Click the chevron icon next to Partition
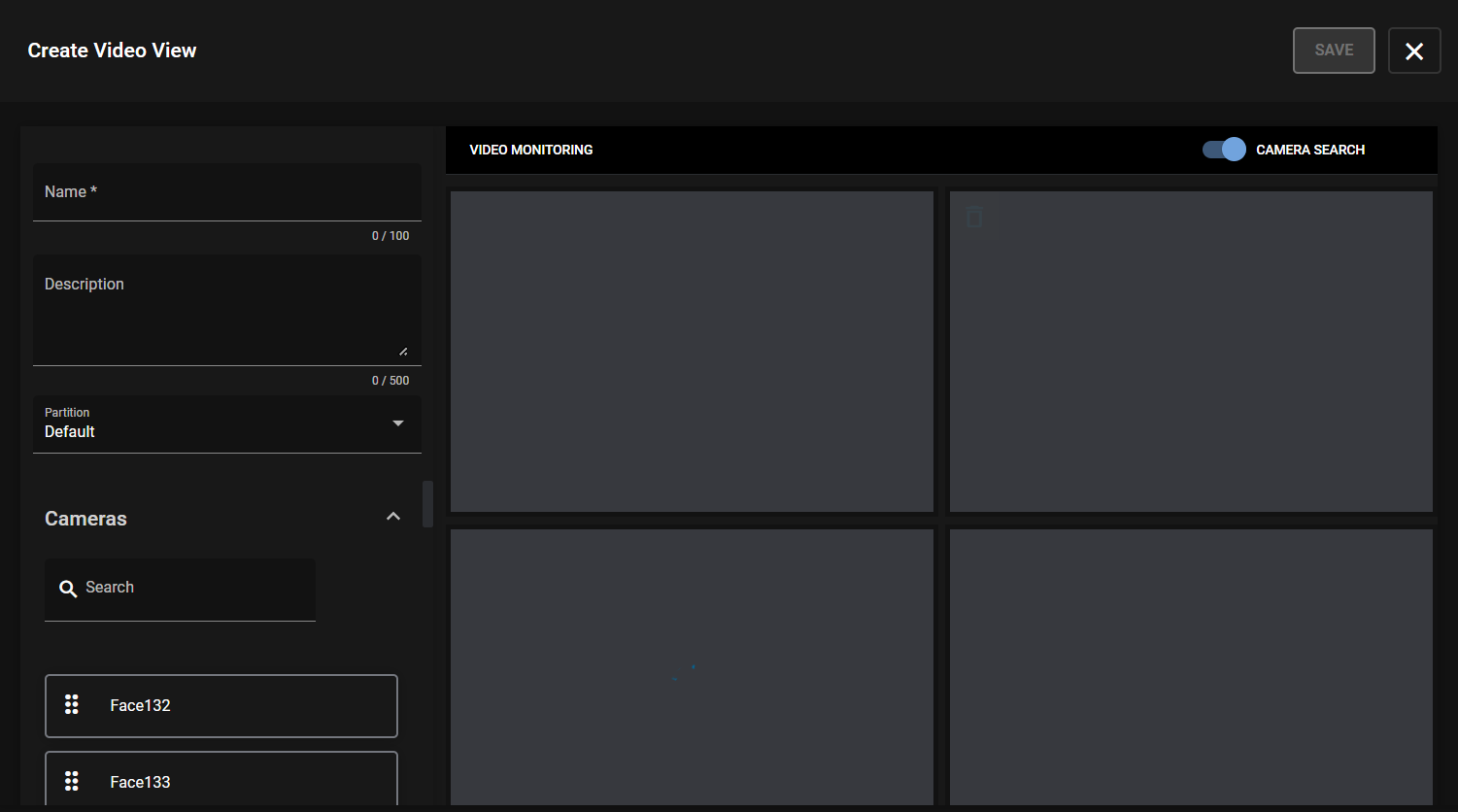1458x812 pixels. point(397,423)
